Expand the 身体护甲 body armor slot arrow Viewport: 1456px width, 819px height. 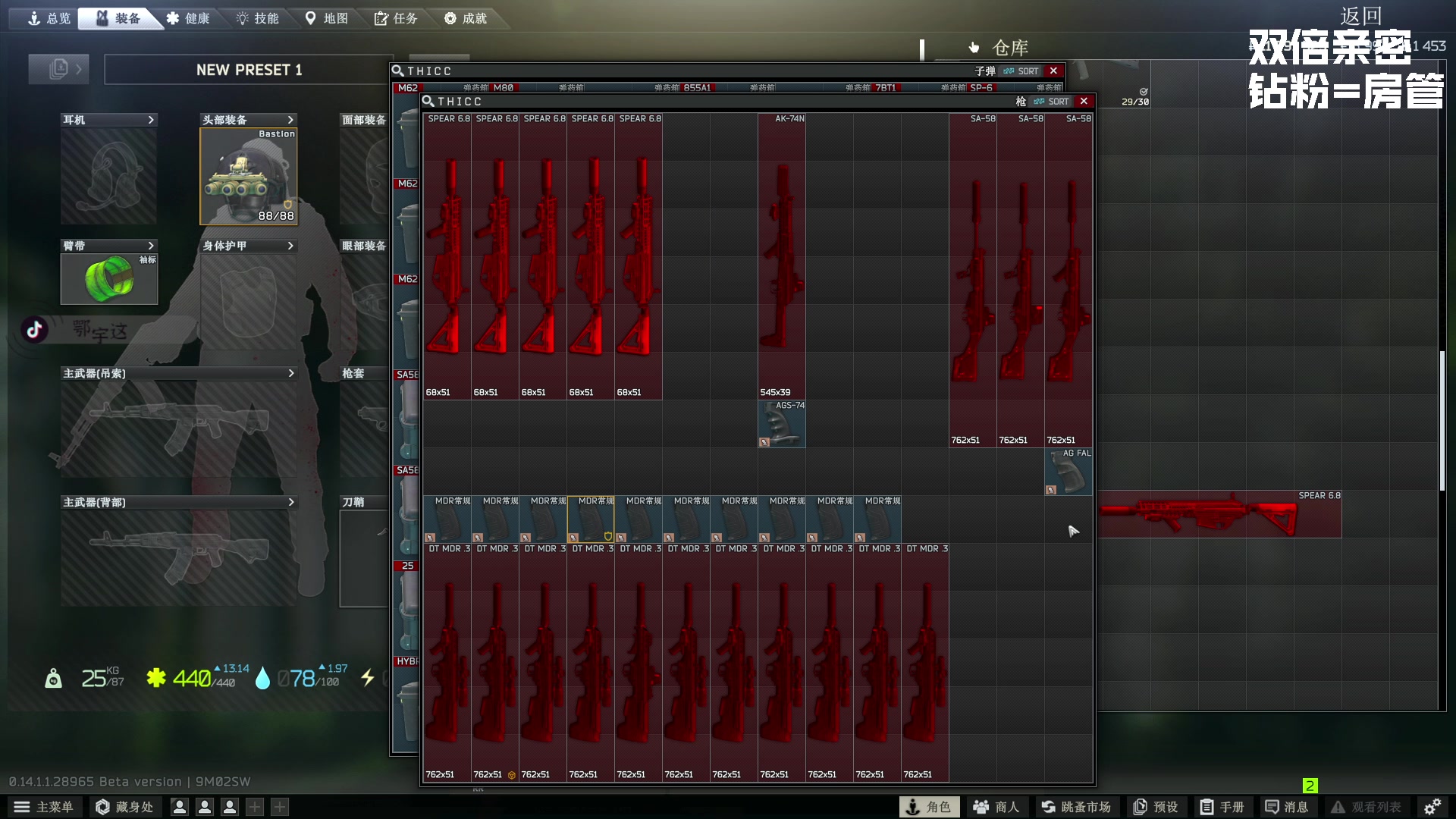tap(290, 246)
